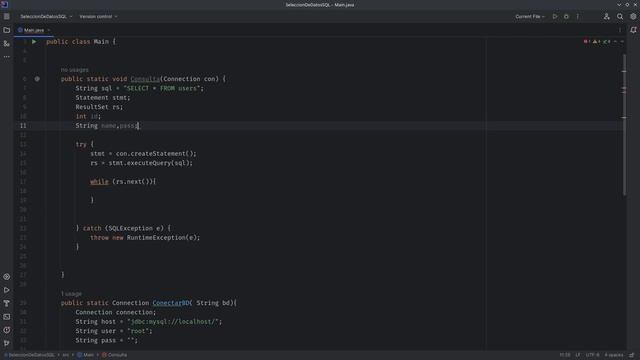Click the 'int id;' declaration

(88, 116)
